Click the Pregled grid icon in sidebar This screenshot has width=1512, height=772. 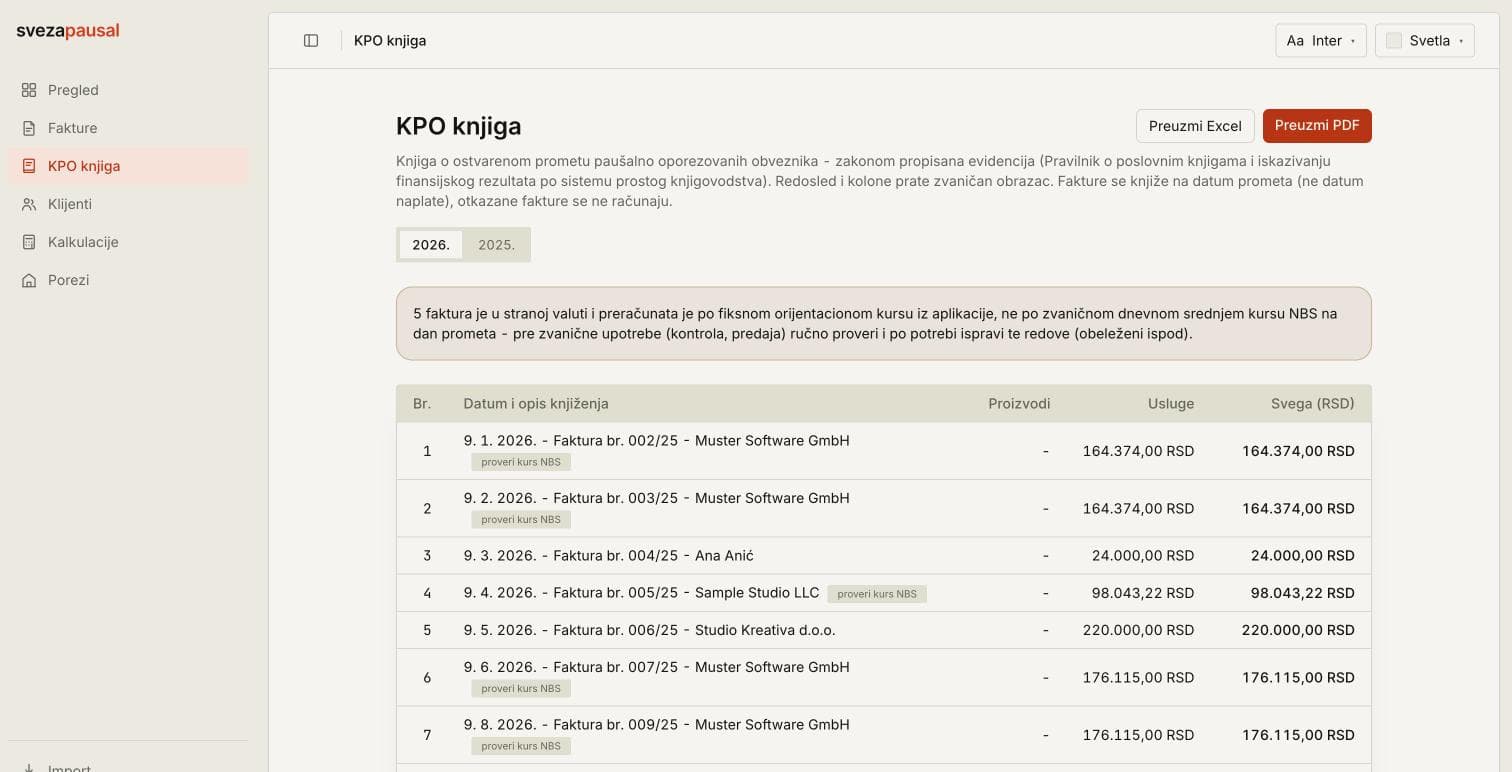point(29,90)
